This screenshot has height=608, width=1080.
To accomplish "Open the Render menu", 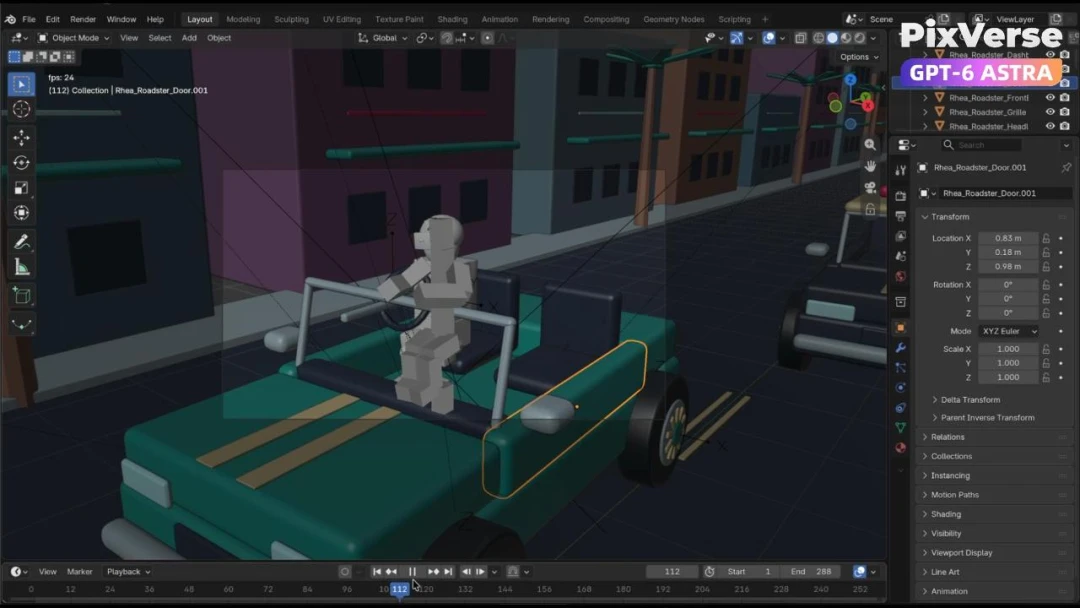I will click(83, 19).
